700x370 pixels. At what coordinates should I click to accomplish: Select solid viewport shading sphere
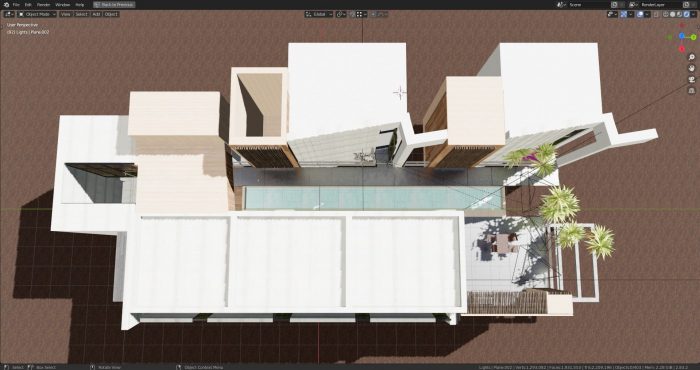[672, 14]
